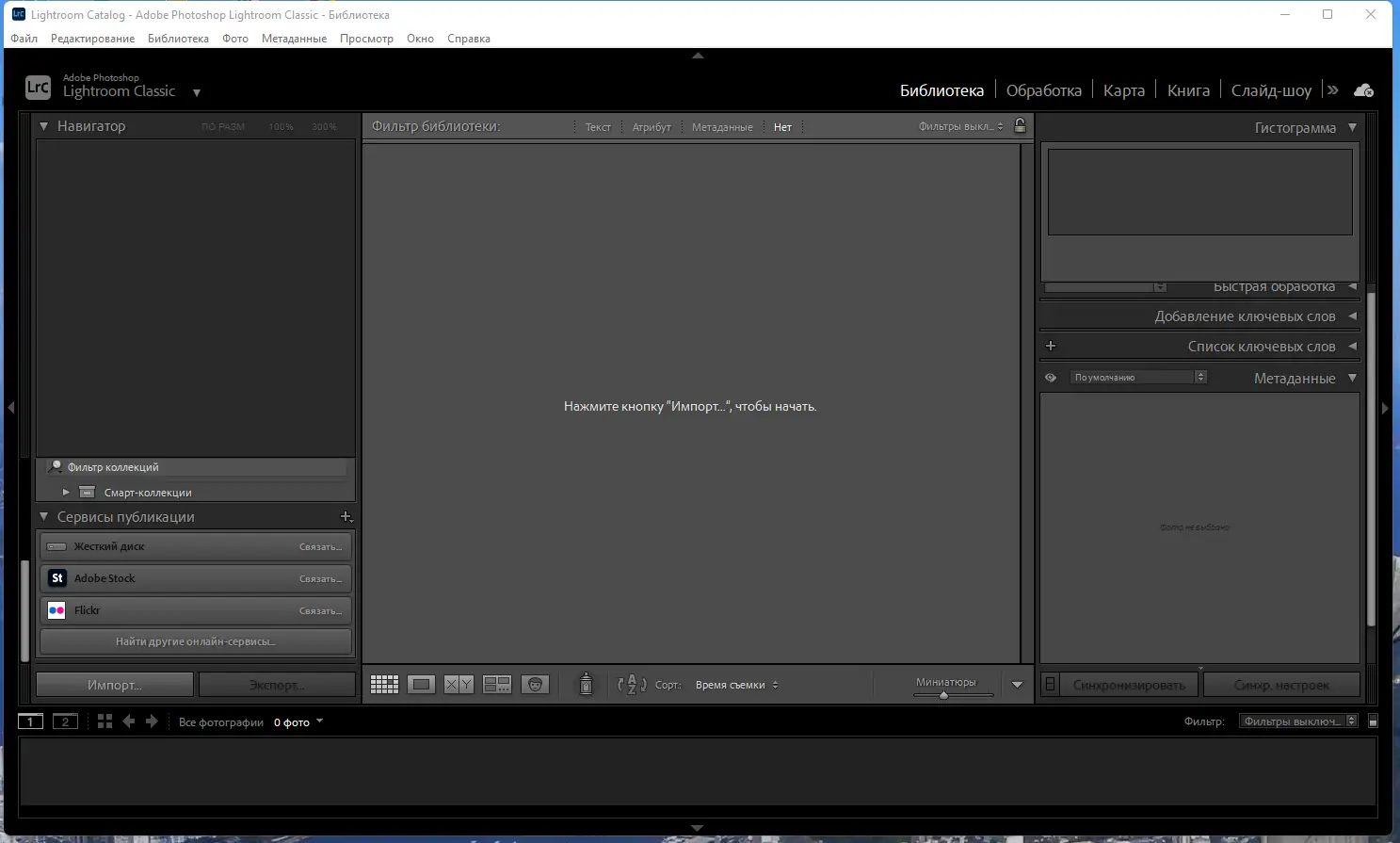Viewport: 1400px width, 843px height.
Task: Select the 100% zoom level in Навигатор
Action: click(281, 126)
